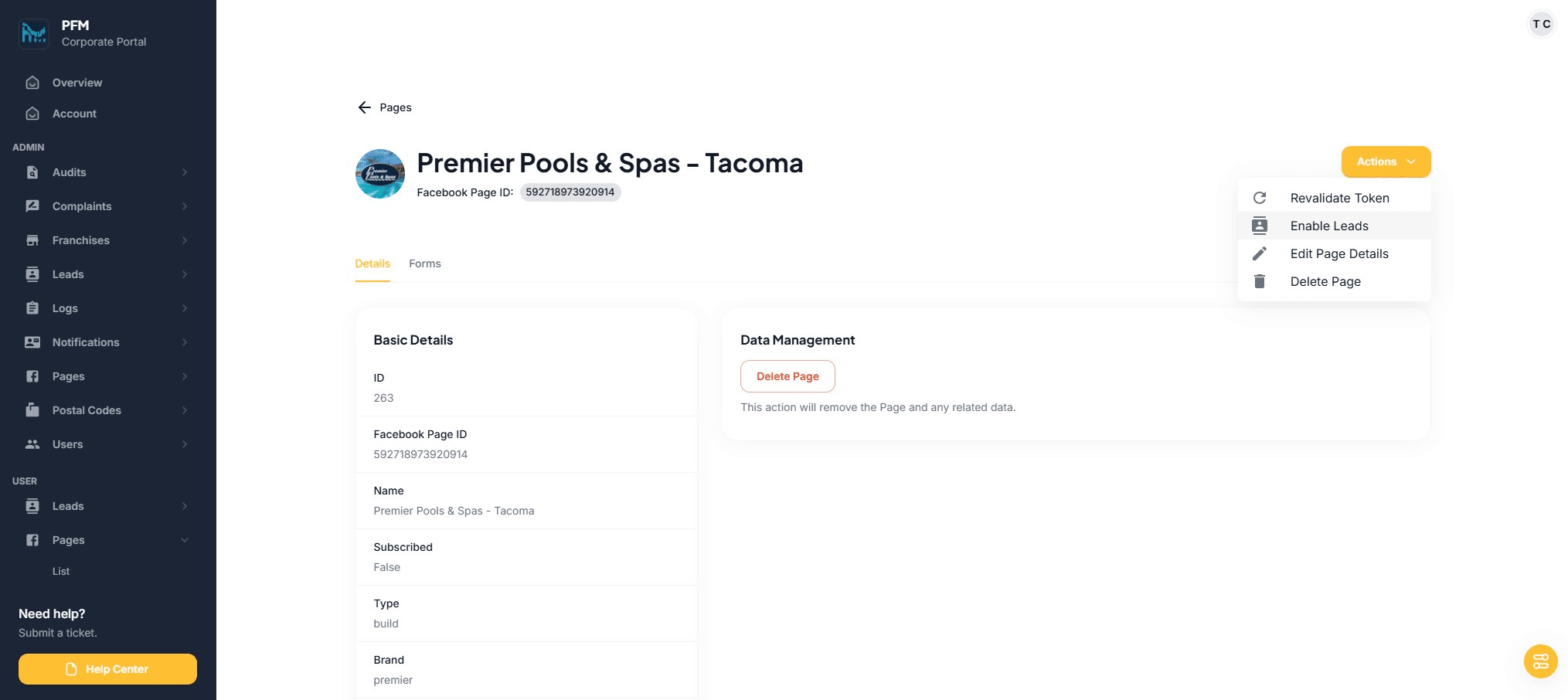Expand the Franchises sidebar section
The image size is (1568, 700).
click(x=185, y=240)
